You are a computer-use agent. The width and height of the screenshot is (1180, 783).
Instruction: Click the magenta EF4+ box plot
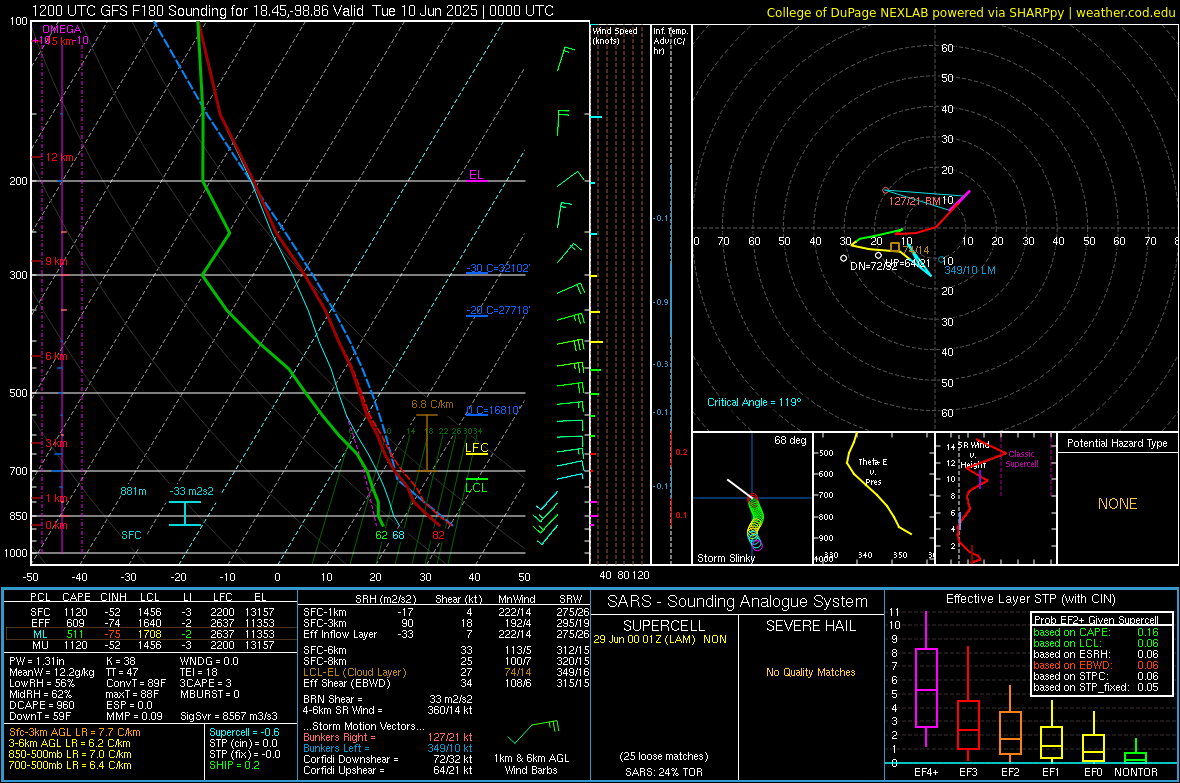(926, 681)
